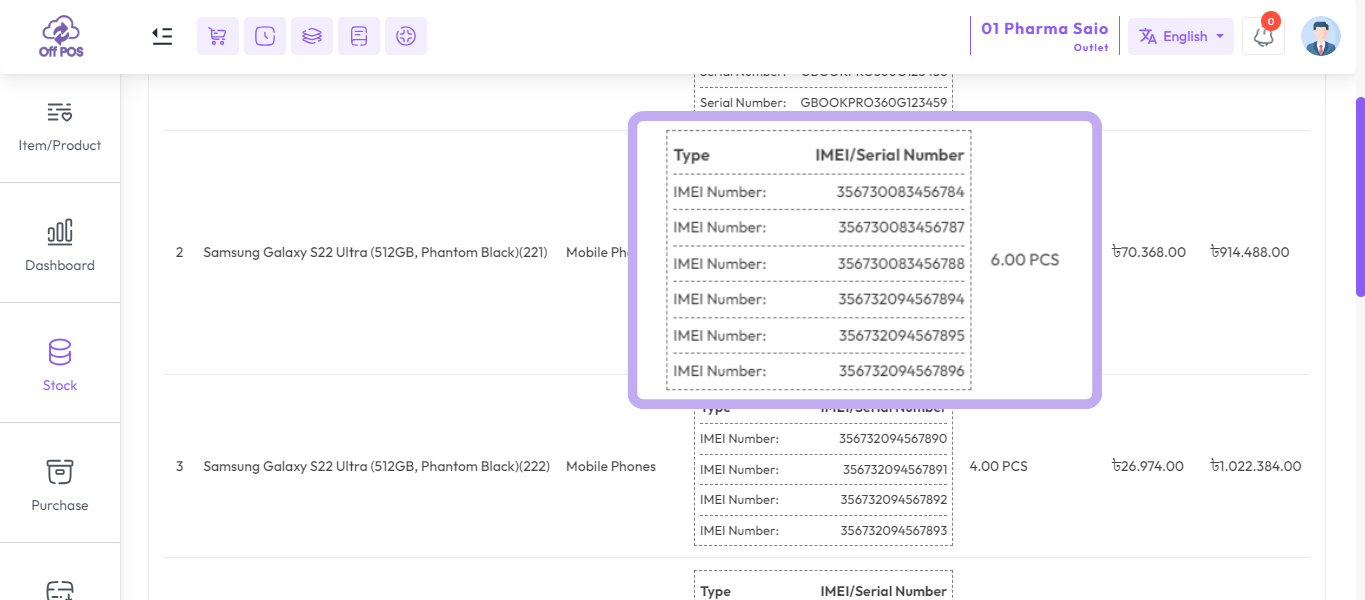Click the shopping cart icon in toolbar
1365x600 pixels.
(217, 36)
